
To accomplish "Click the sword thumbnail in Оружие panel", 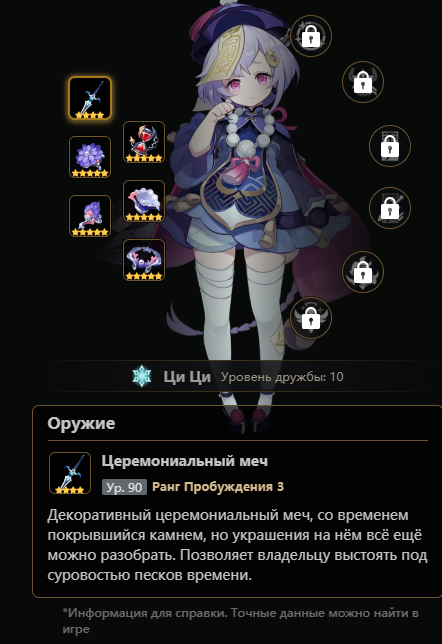I will pos(70,473).
